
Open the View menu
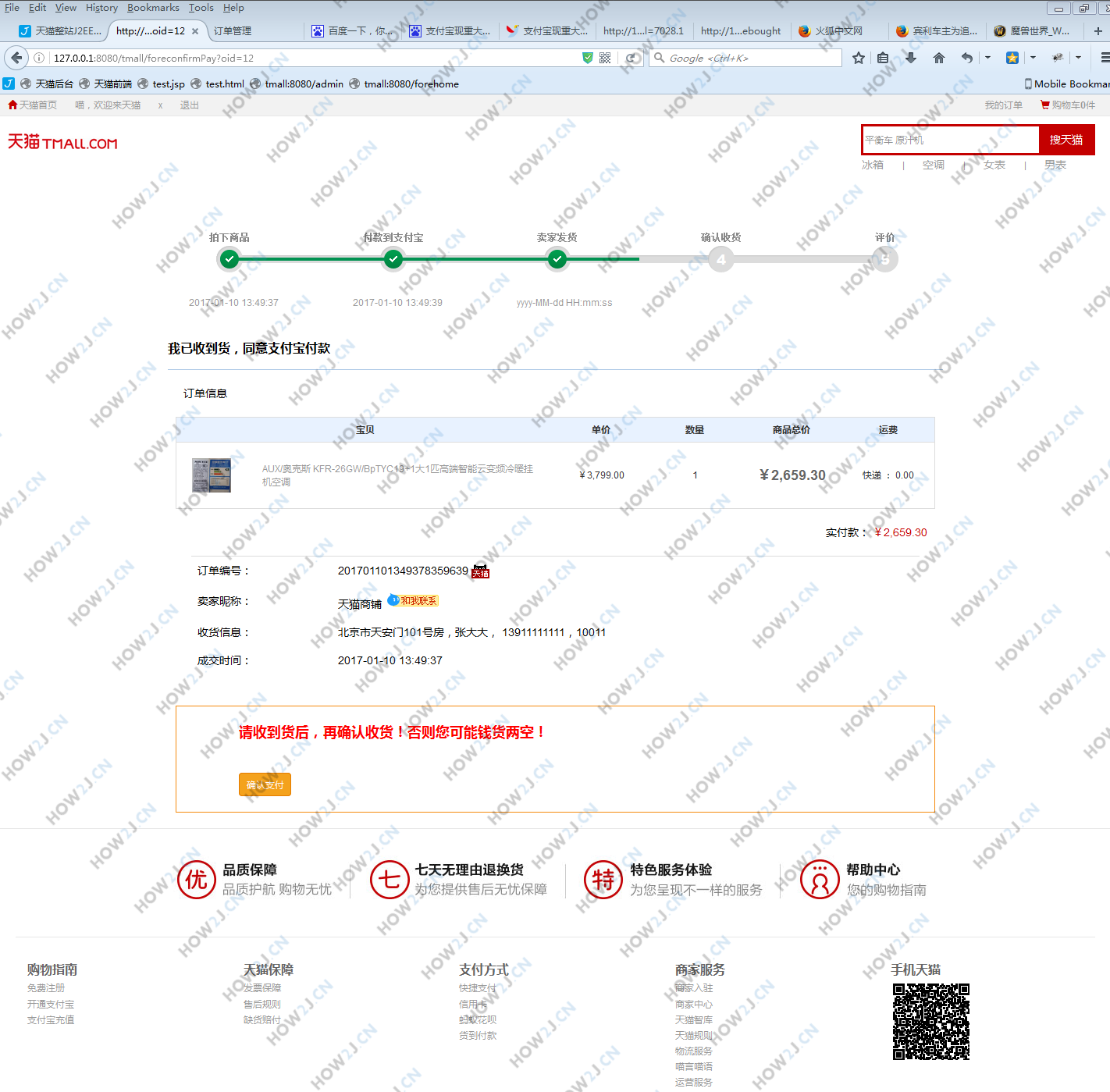(66, 8)
